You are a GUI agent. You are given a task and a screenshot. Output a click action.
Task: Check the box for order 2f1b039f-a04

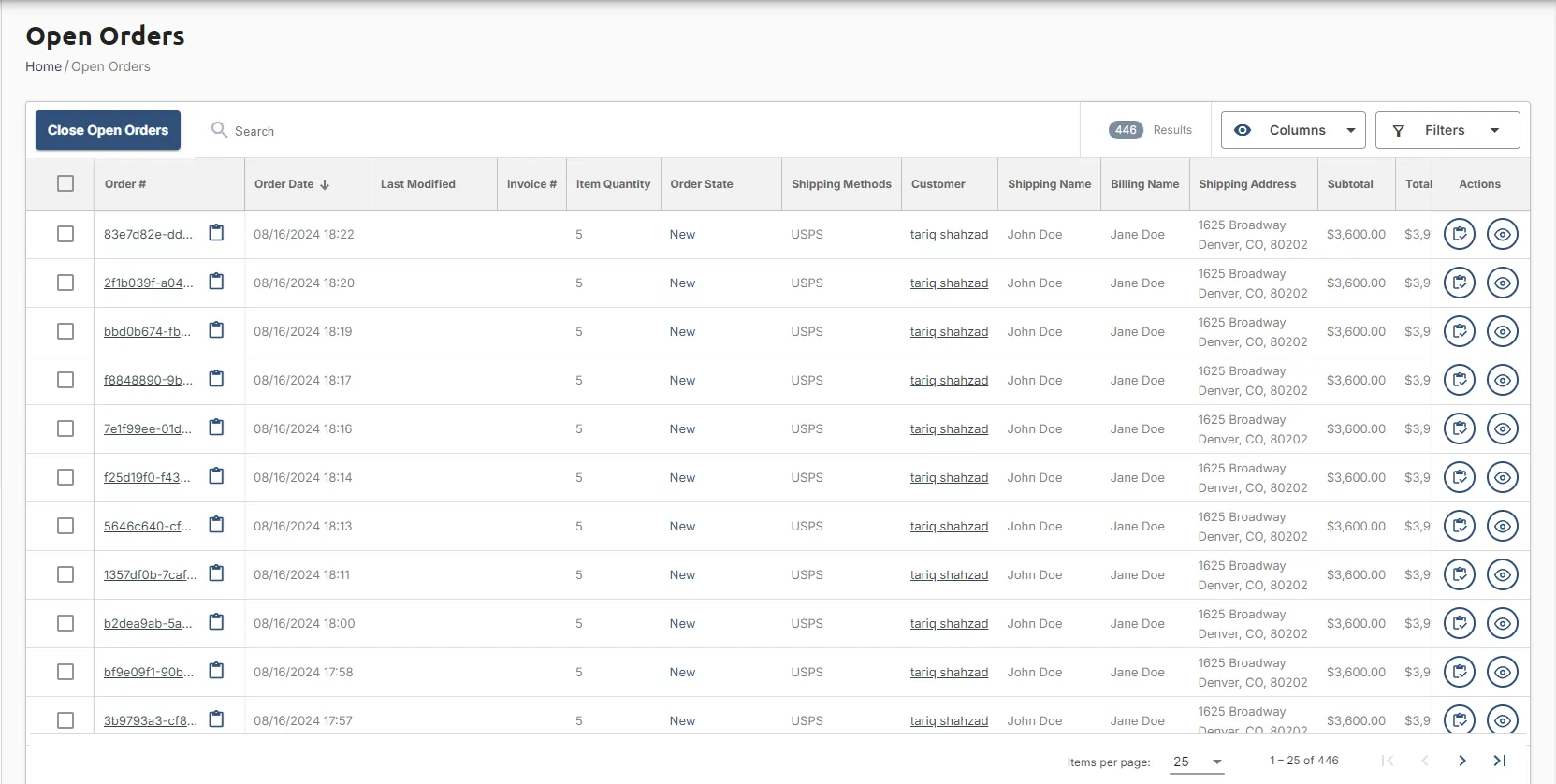click(x=65, y=283)
